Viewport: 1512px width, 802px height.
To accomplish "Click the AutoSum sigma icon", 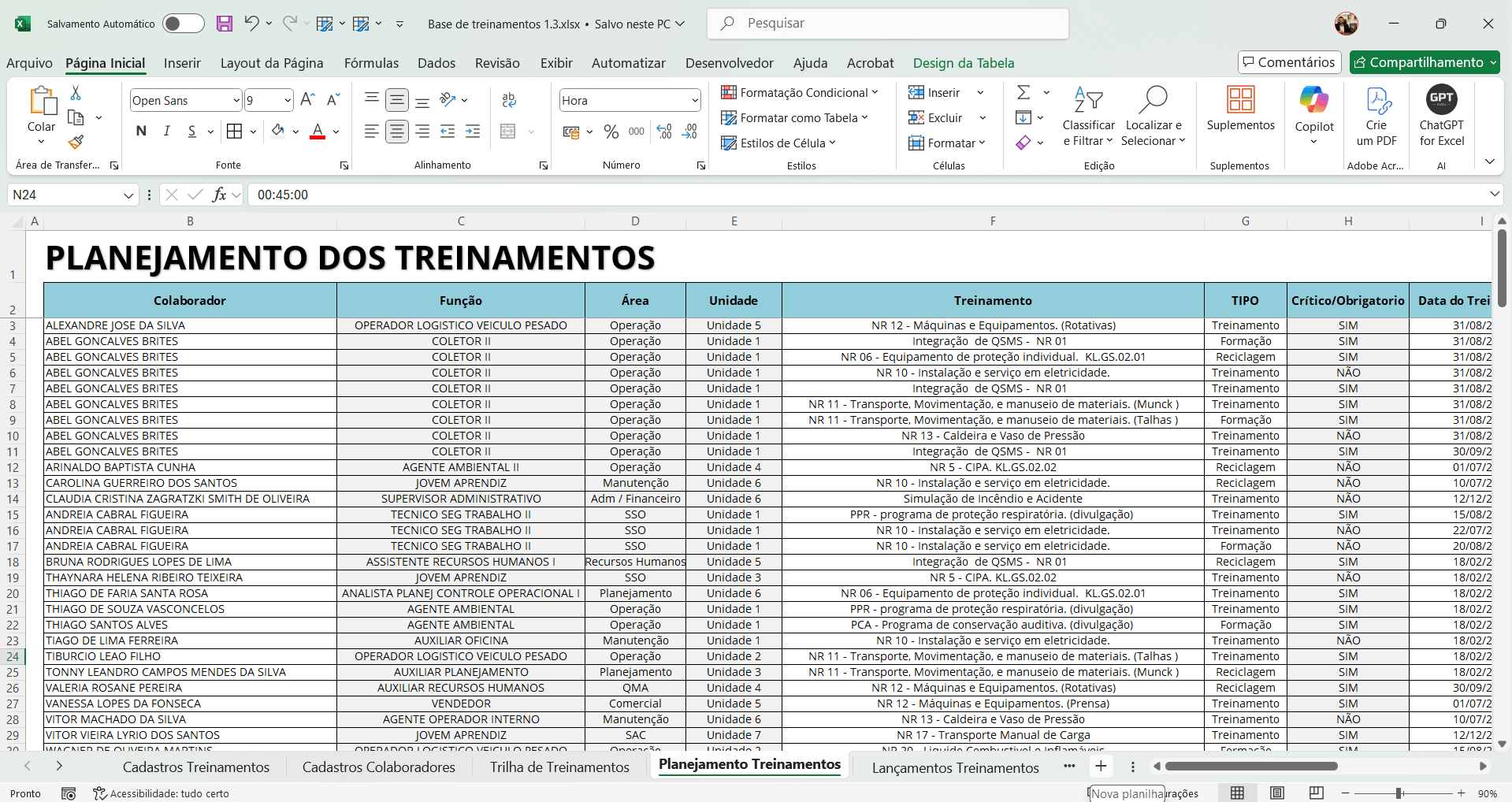I will (1023, 93).
